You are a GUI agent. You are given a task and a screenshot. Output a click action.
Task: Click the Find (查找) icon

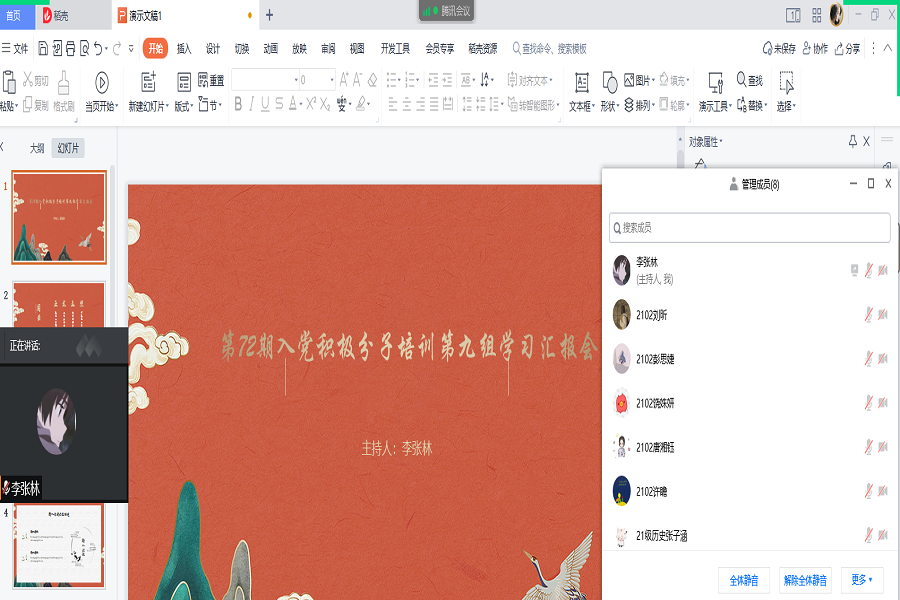point(749,80)
